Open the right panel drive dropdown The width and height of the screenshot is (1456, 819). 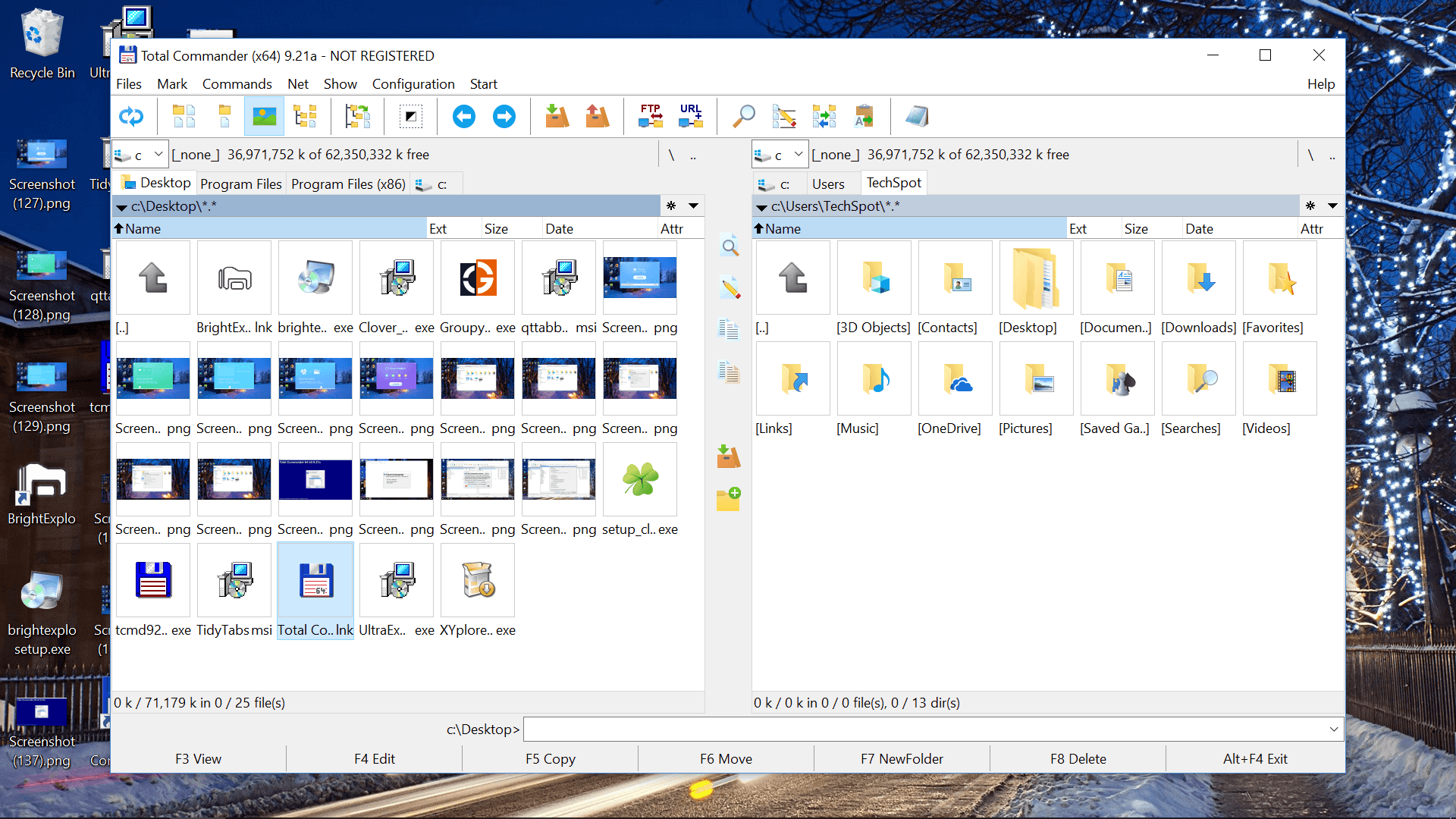[780, 155]
